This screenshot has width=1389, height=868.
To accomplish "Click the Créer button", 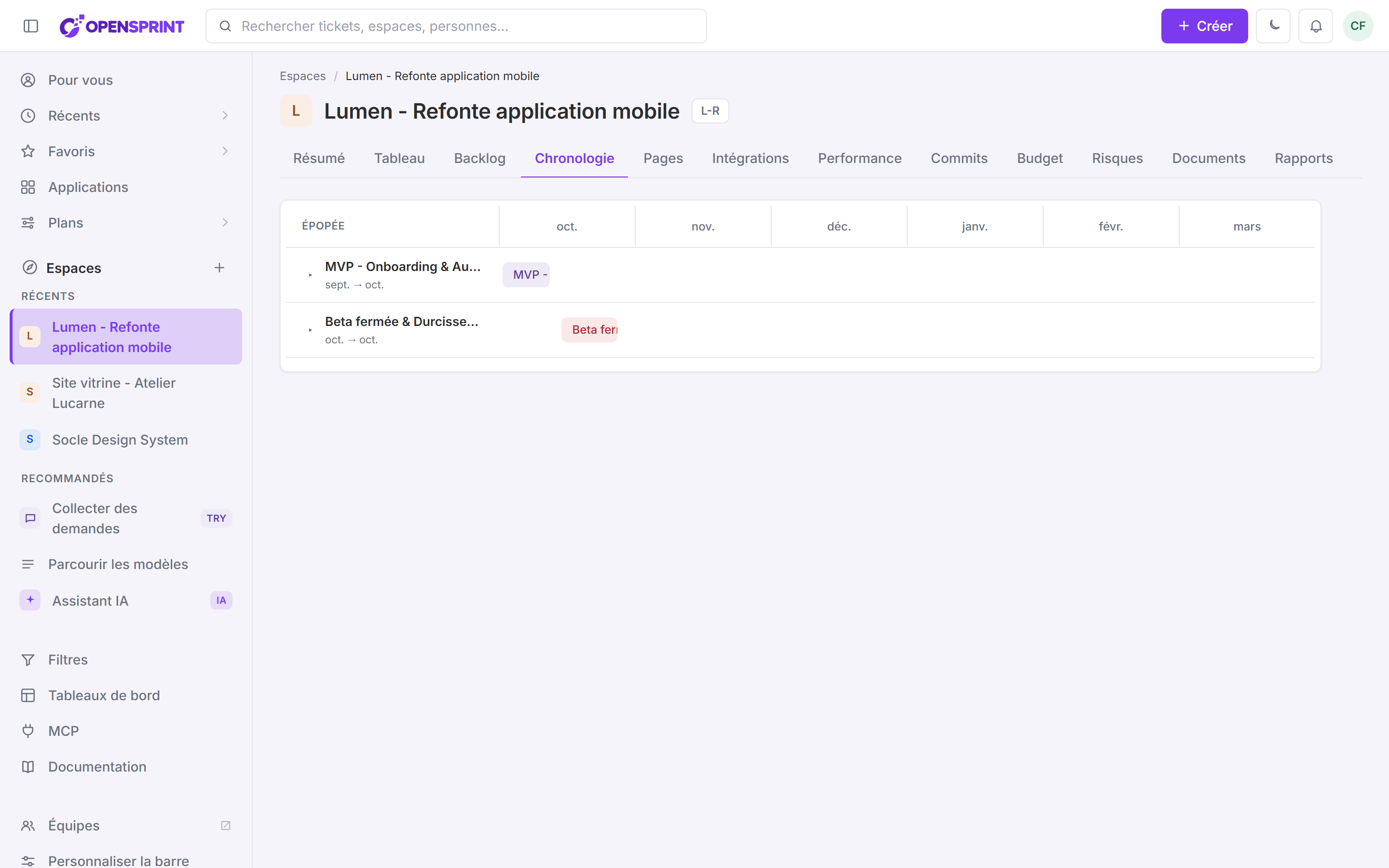I will click(1204, 26).
